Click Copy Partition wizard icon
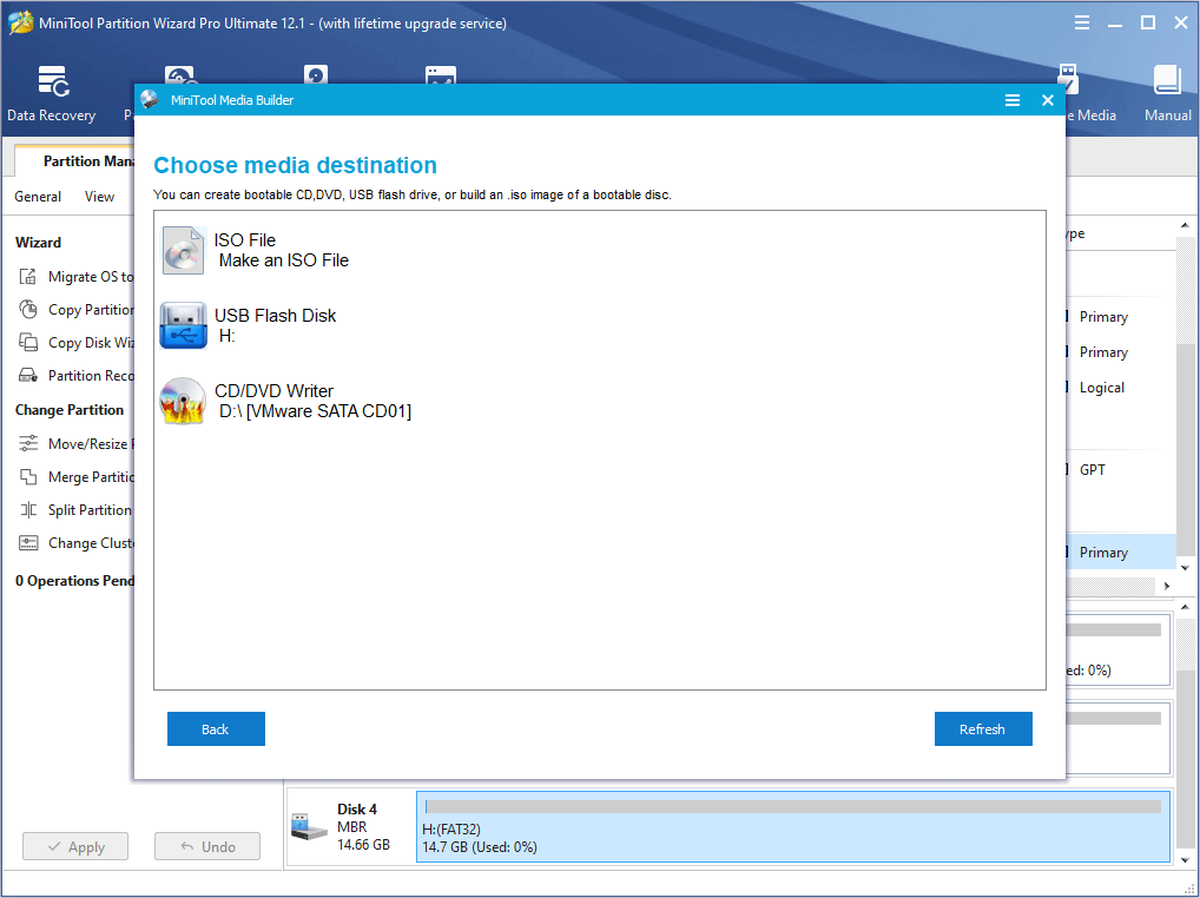This screenshot has height=898, width=1200. [x=28, y=310]
